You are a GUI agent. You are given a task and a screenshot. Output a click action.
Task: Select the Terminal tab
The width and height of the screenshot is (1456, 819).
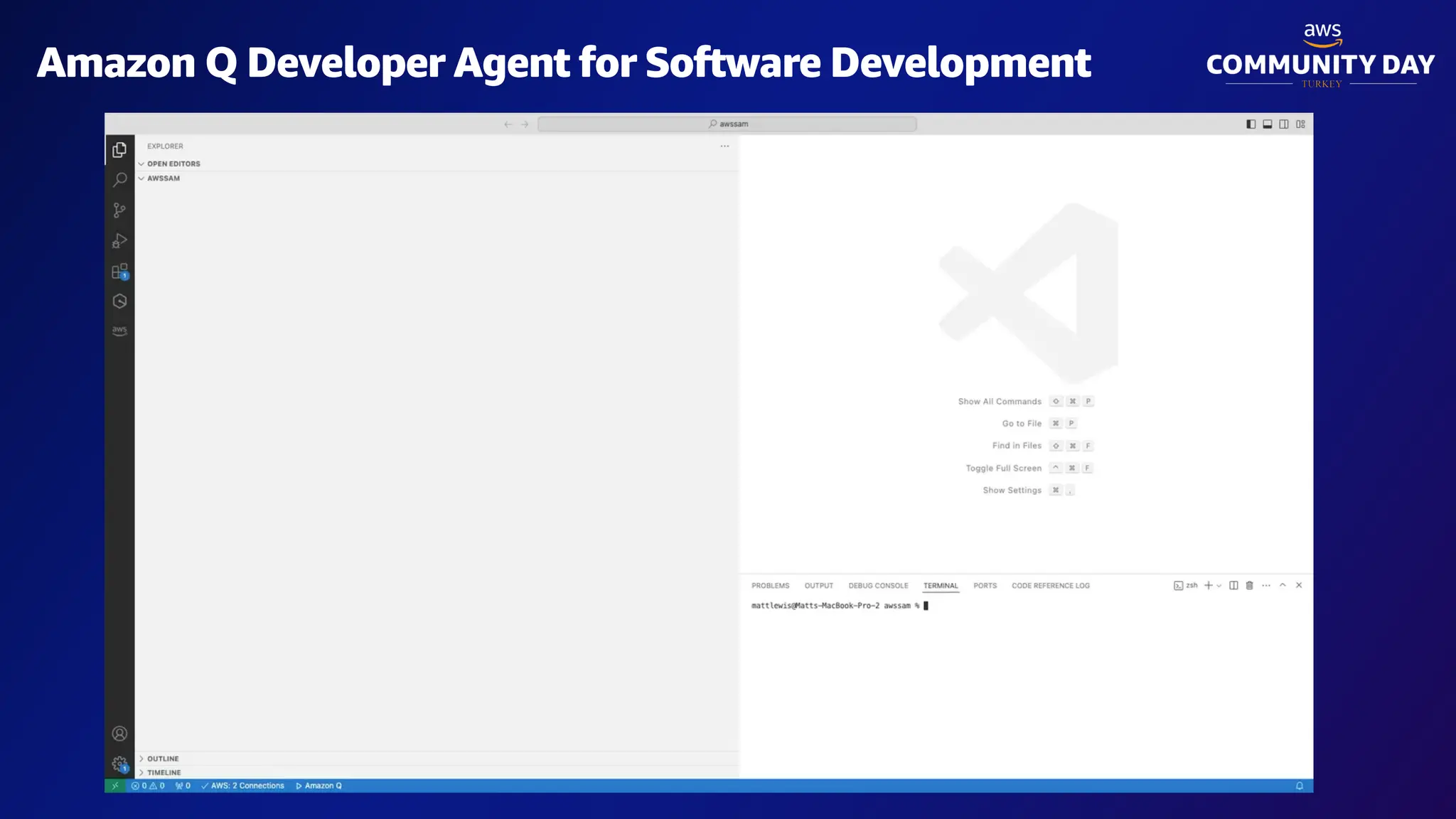tap(941, 586)
